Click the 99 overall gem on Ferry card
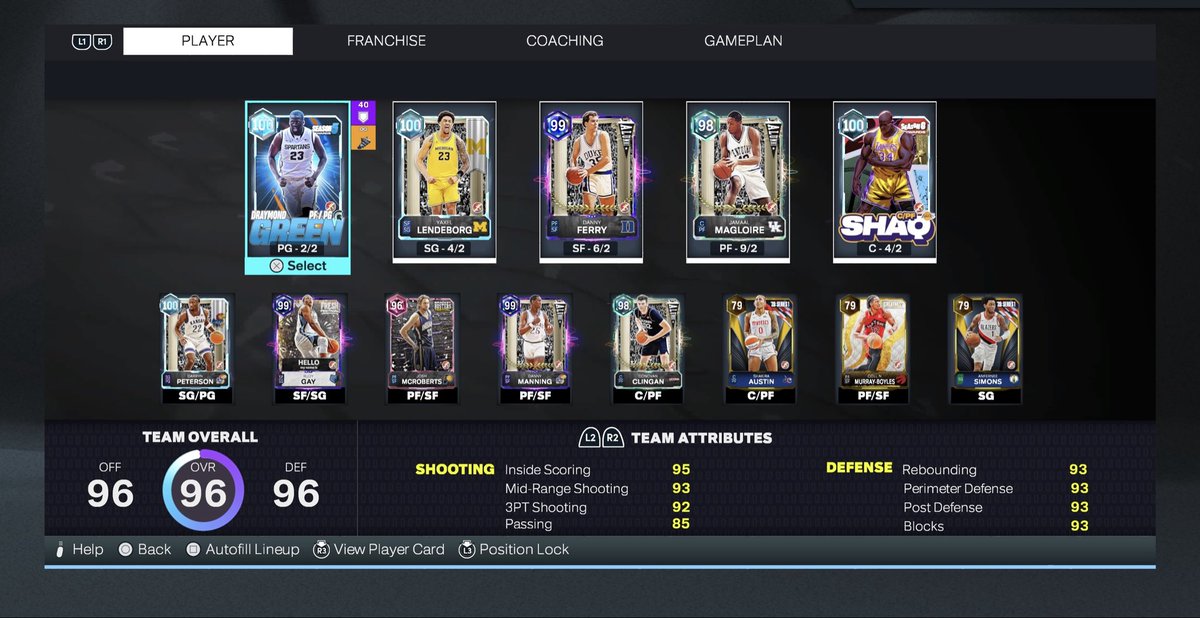This screenshot has height=618, width=1200. (557, 125)
